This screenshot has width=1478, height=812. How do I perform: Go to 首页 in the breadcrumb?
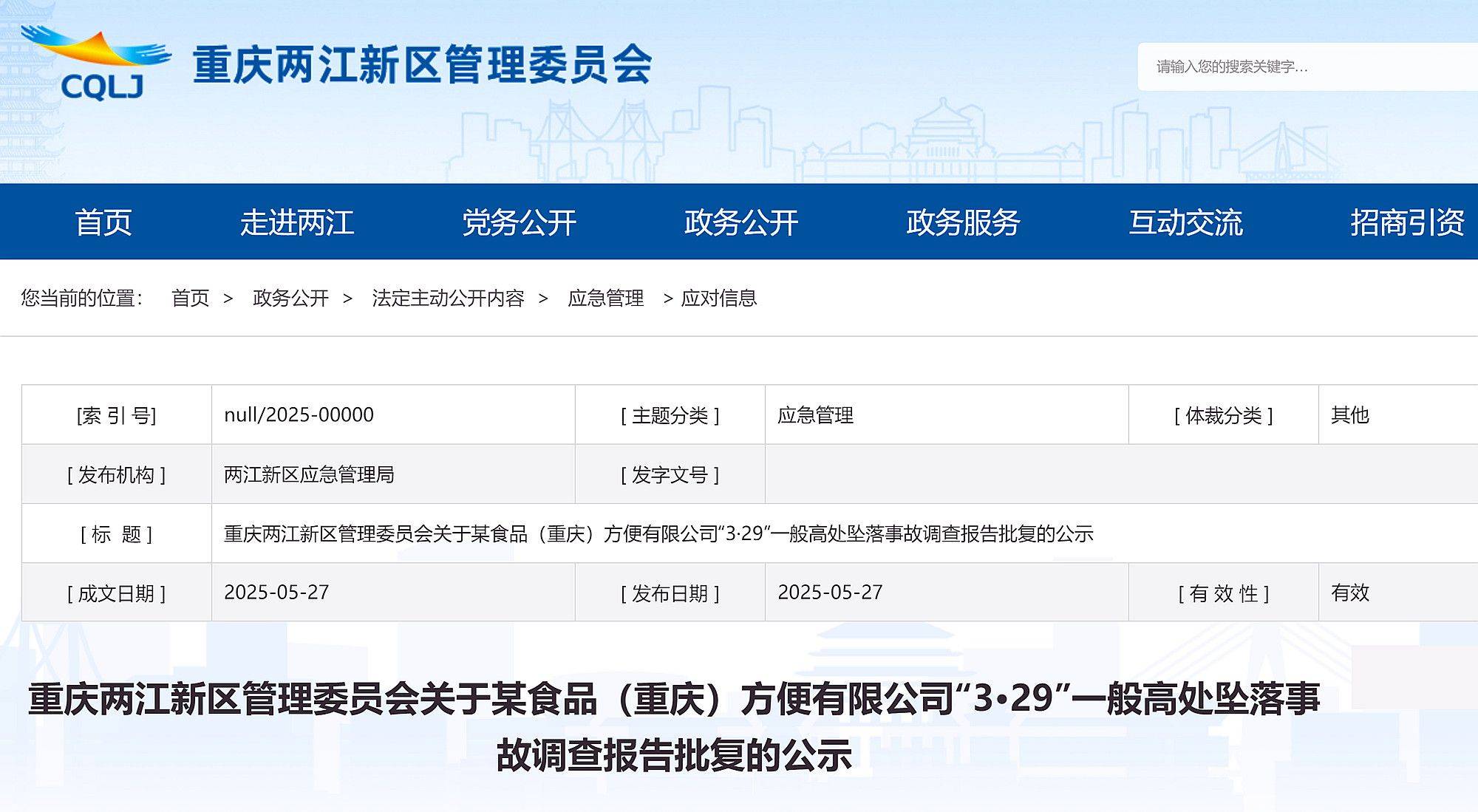pos(191,298)
